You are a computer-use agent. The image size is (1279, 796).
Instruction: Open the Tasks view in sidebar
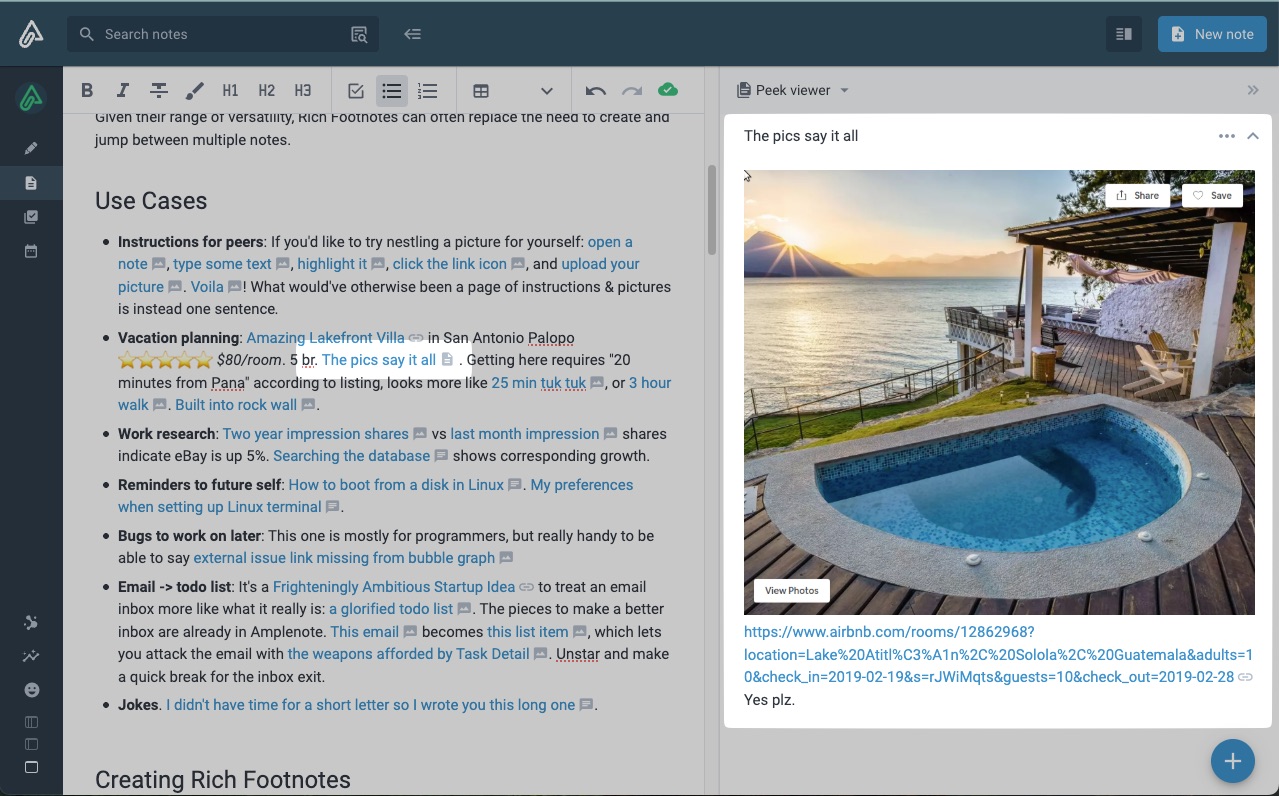pos(31,217)
